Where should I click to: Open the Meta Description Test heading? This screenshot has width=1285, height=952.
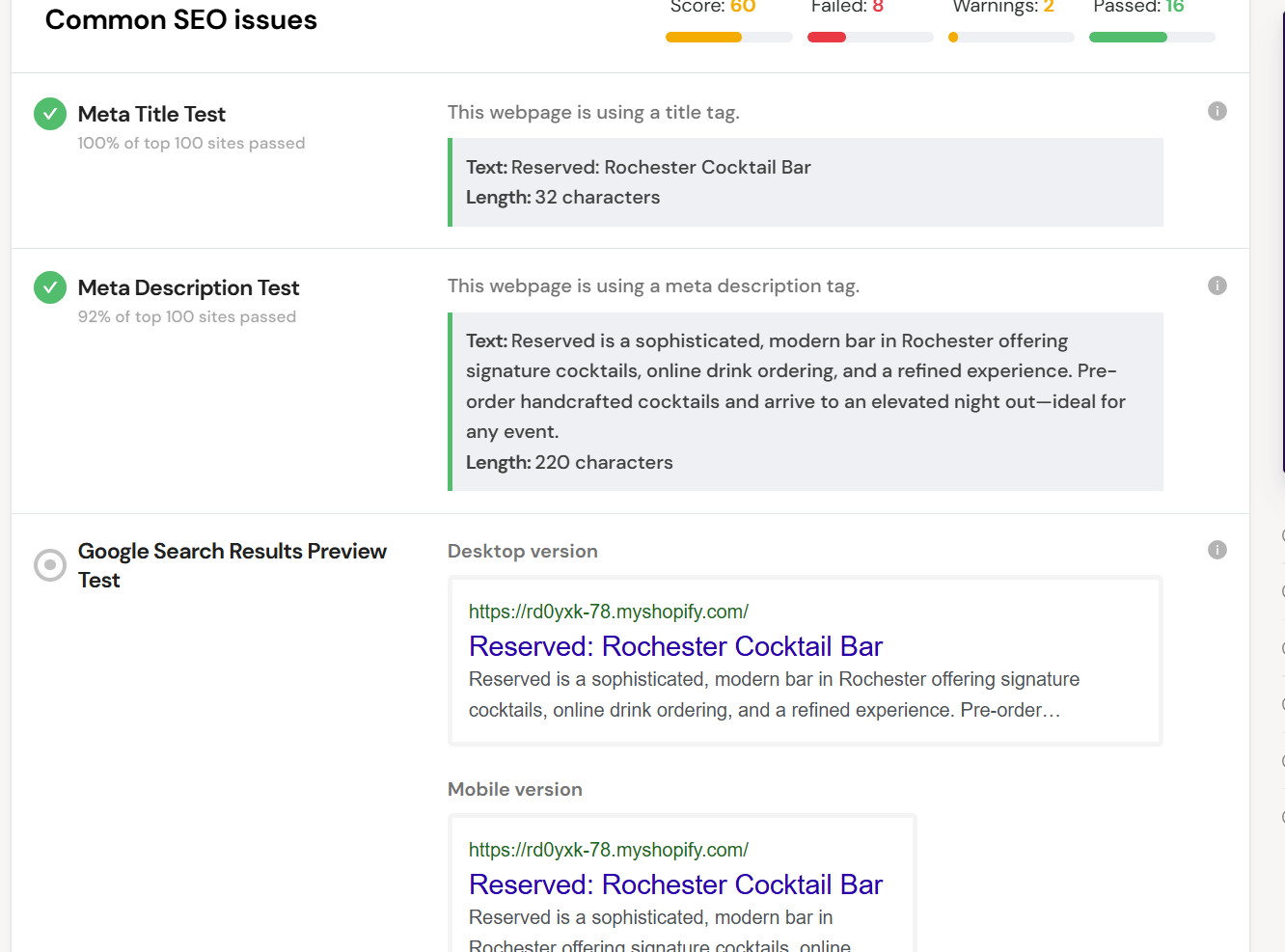[188, 287]
